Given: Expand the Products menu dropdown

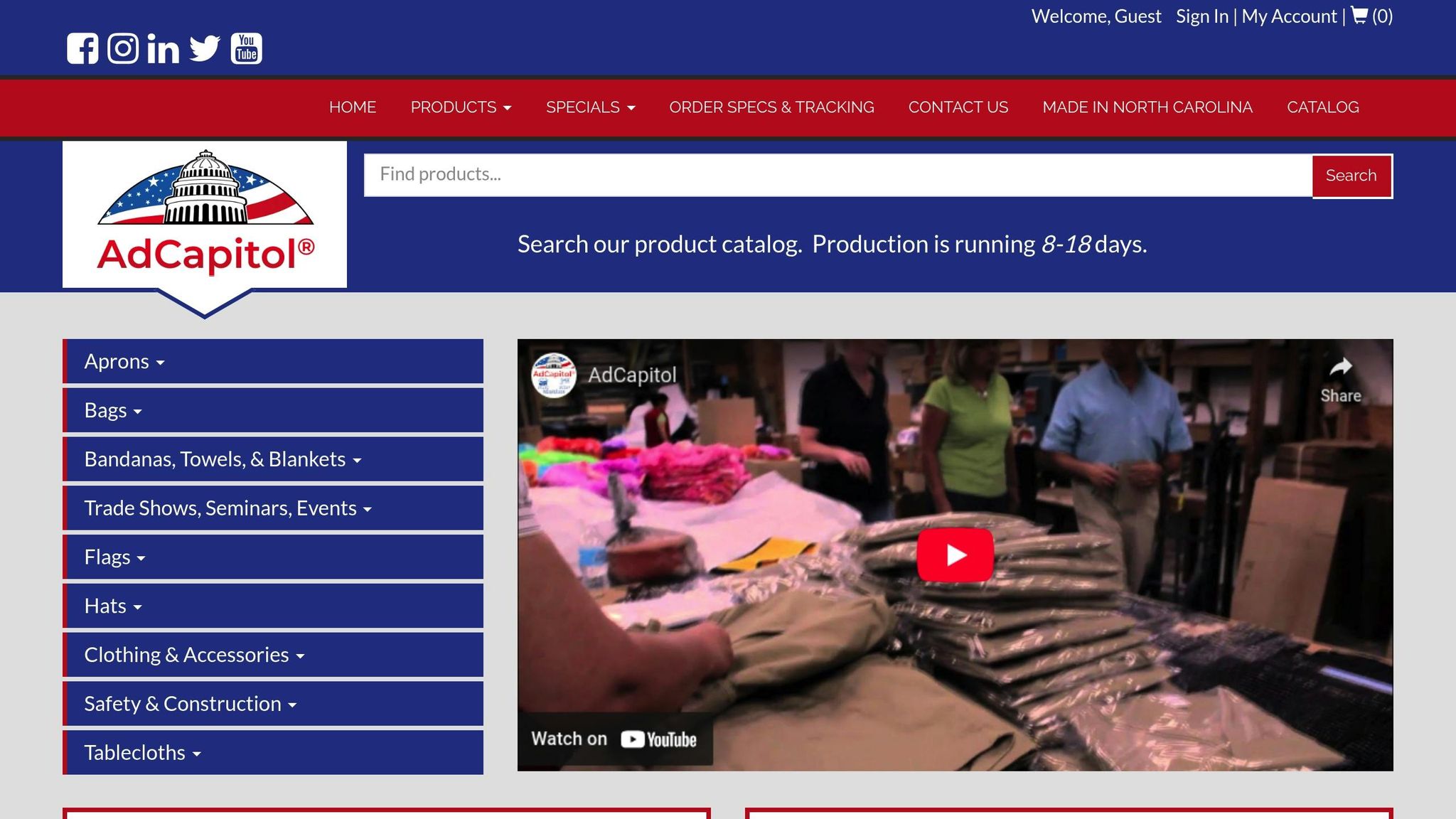Looking at the screenshot, I should coord(461,107).
